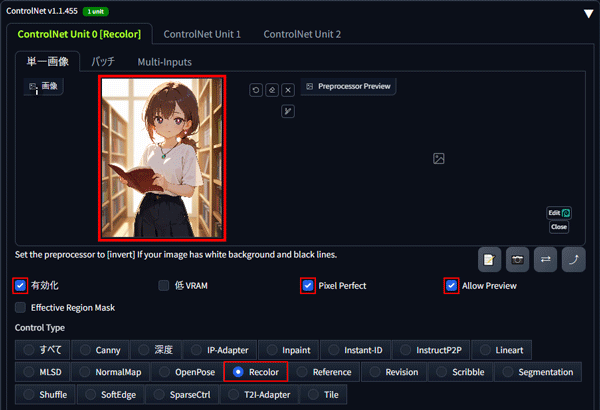The width and height of the screenshot is (600, 410).
Task: Click the eraser icon above the image
Action: point(272,90)
